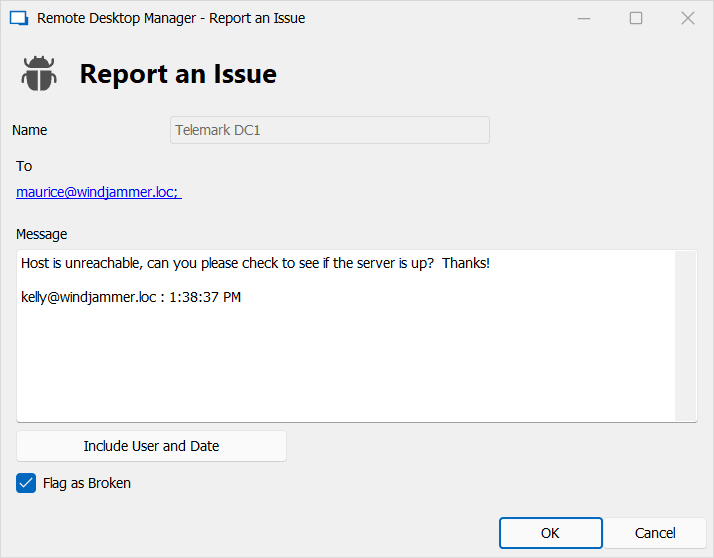Click the 'Name' field label
The image size is (714, 558).
tap(30, 130)
